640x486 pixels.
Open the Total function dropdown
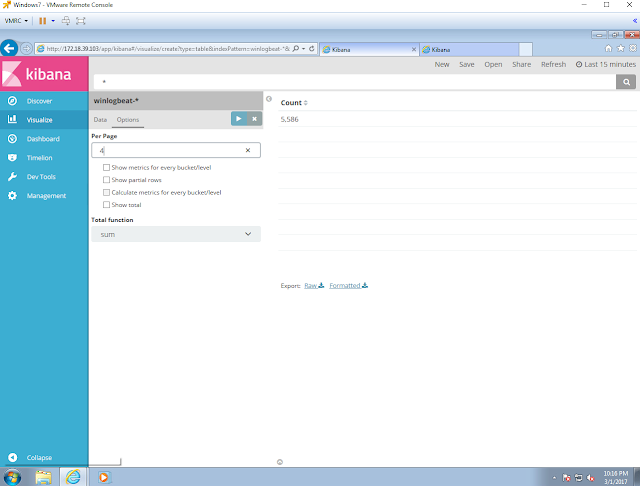tap(176, 234)
